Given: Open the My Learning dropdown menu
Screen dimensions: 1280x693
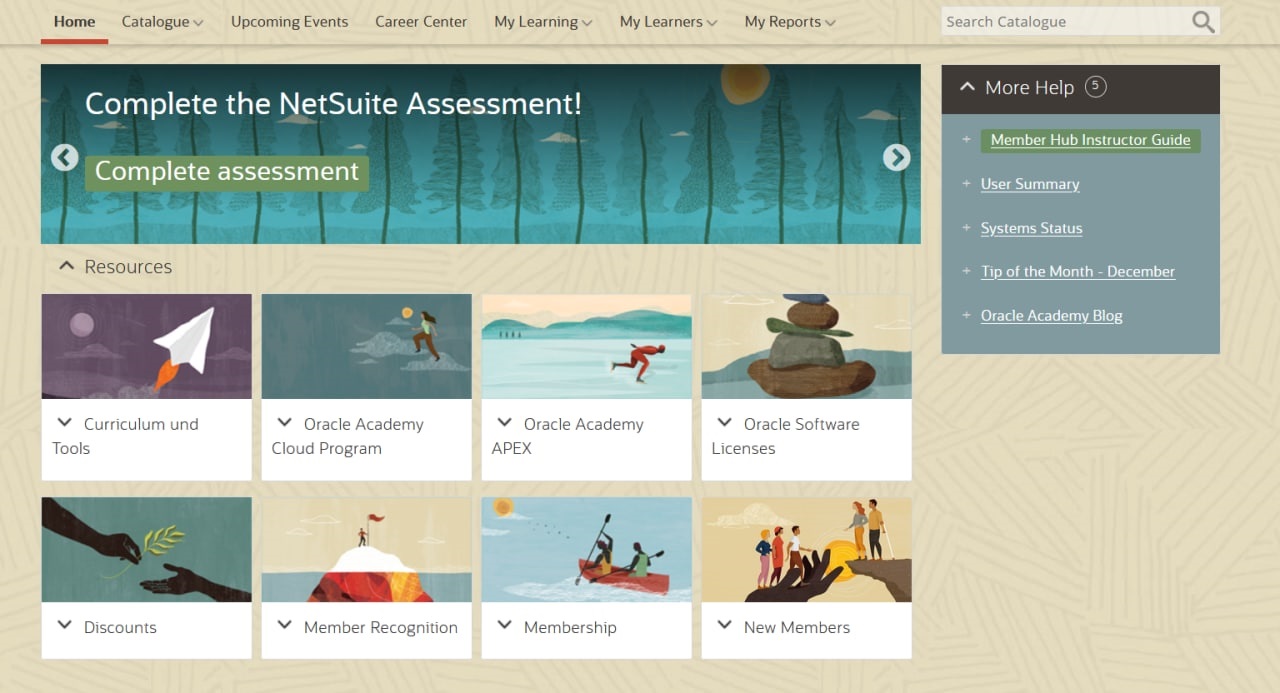Looking at the screenshot, I should click(x=543, y=22).
